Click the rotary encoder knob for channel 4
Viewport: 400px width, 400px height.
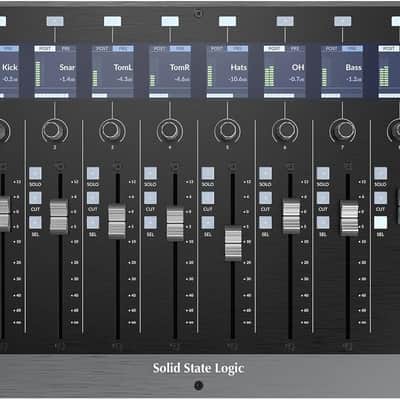pos(170,130)
